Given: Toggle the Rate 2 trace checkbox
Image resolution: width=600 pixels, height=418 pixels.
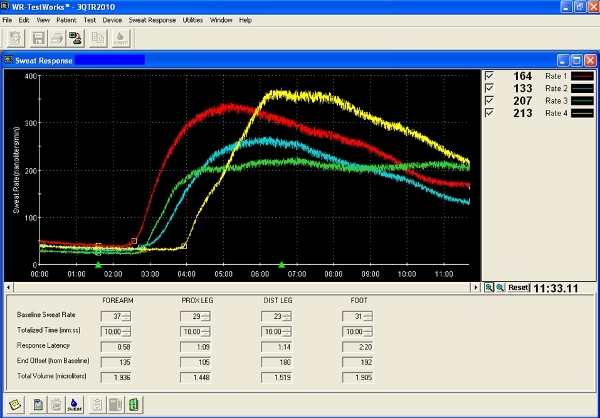Looking at the screenshot, I should (x=489, y=88).
